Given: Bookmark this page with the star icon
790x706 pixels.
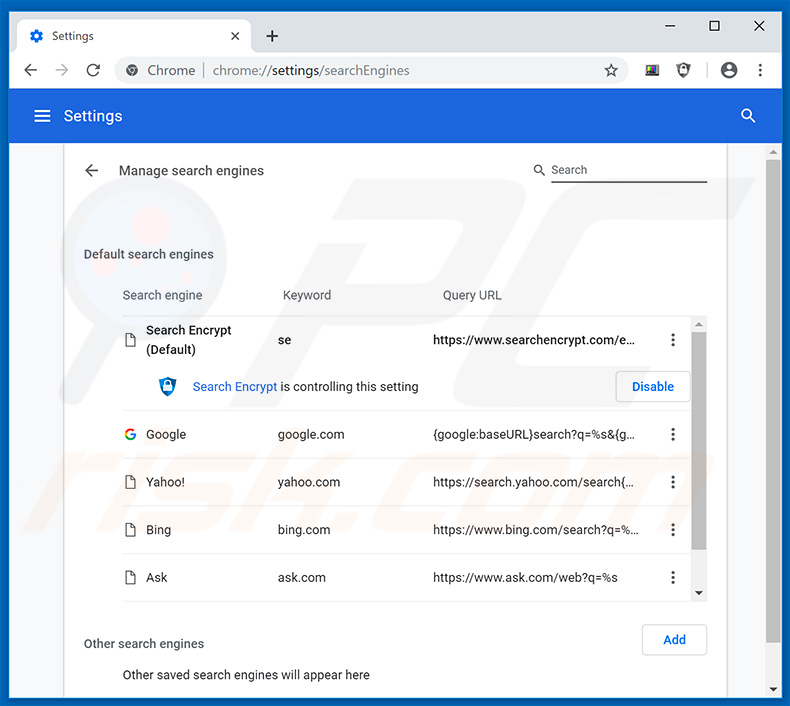Looking at the screenshot, I should [x=611, y=70].
